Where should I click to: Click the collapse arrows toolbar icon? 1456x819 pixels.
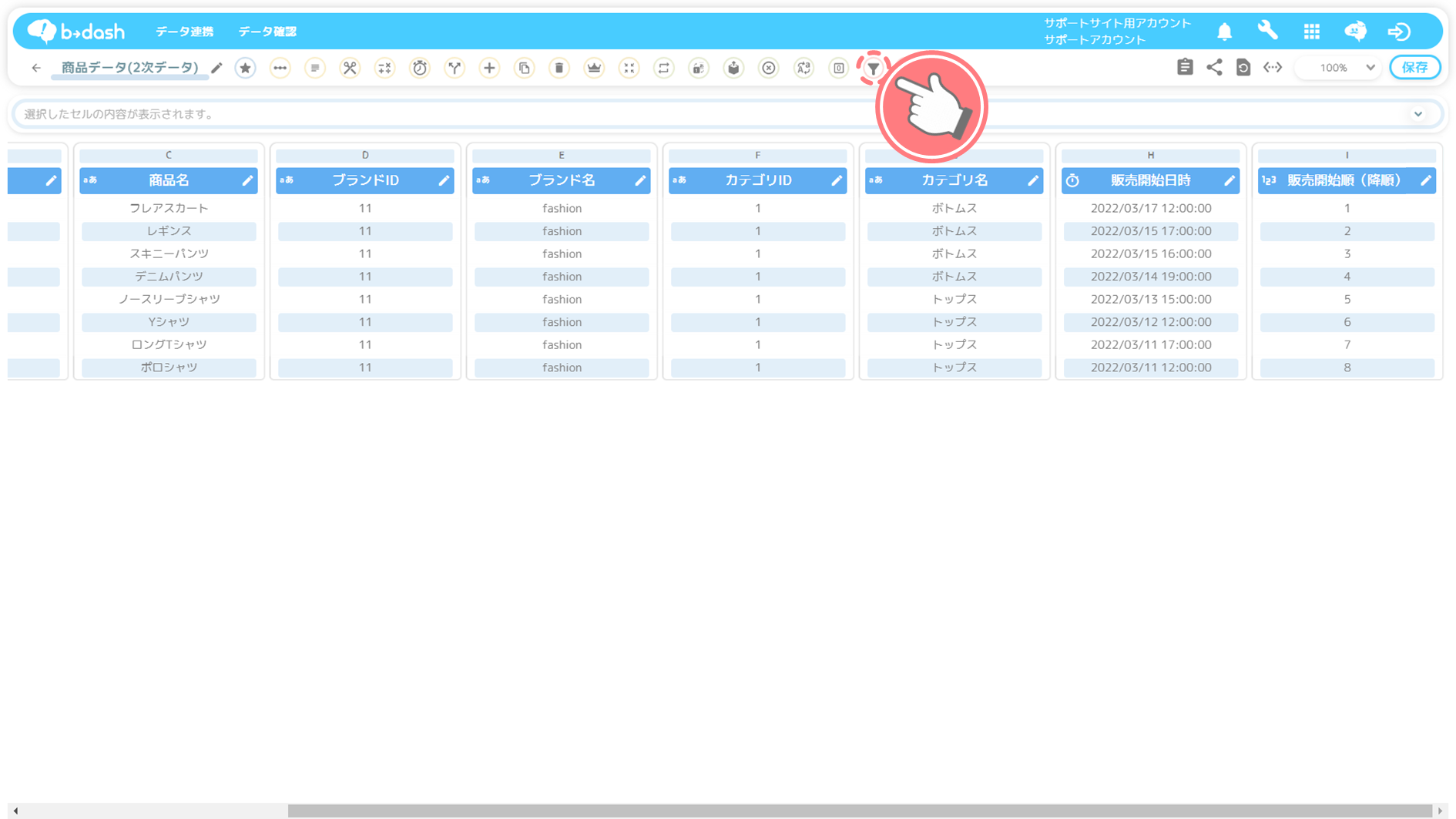pos(629,68)
